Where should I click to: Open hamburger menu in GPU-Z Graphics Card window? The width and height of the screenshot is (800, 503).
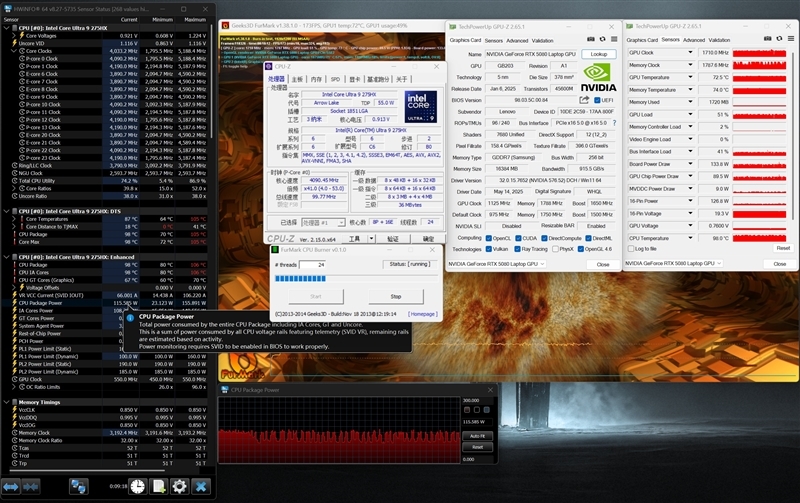tap(614, 39)
